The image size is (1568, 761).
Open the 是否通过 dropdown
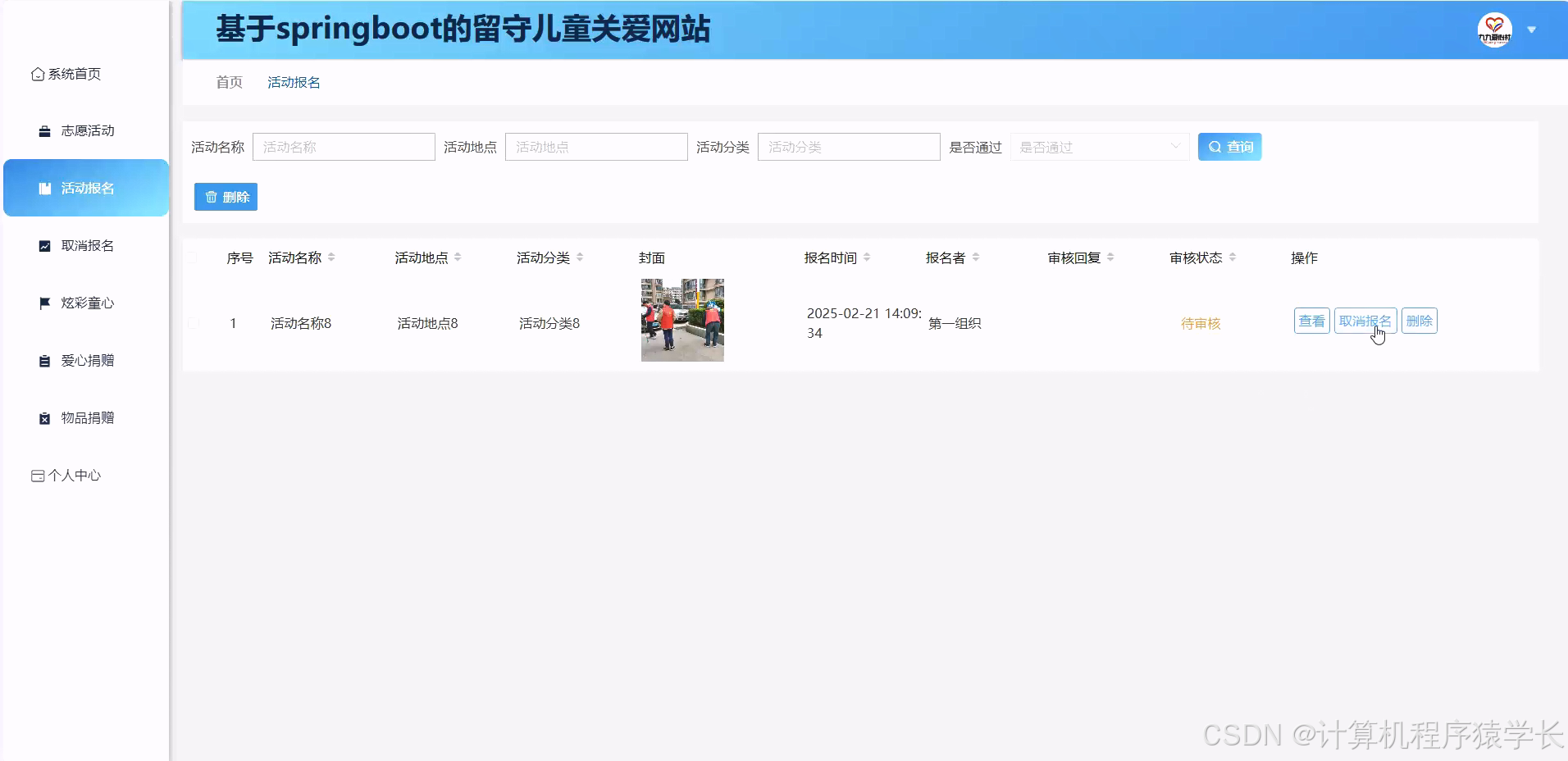click(x=1099, y=147)
